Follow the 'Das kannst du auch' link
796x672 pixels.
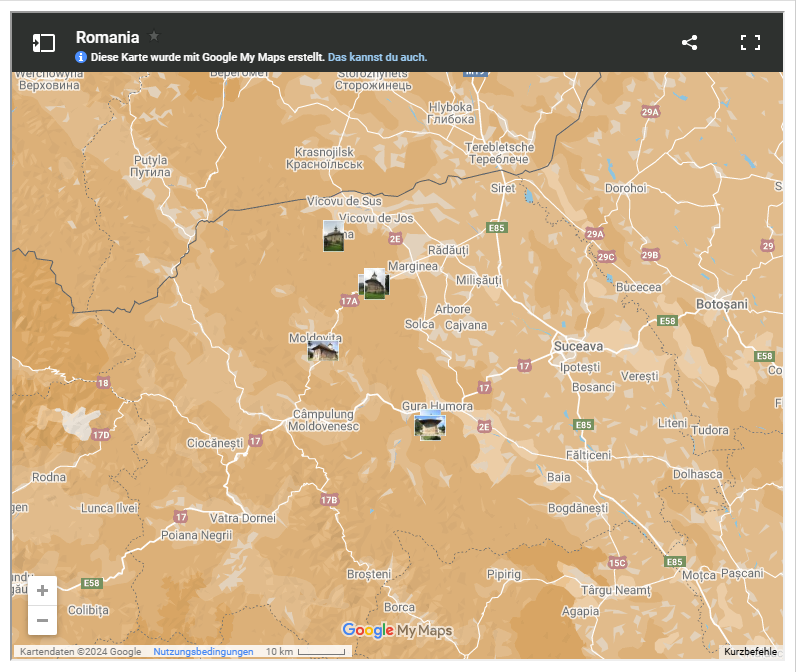click(x=377, y=58)
